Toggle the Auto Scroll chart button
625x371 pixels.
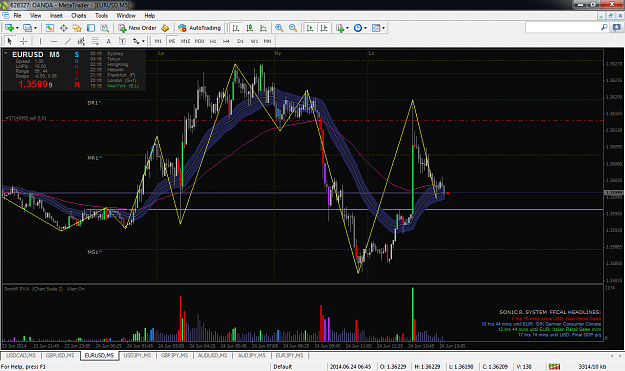point(310,28)
